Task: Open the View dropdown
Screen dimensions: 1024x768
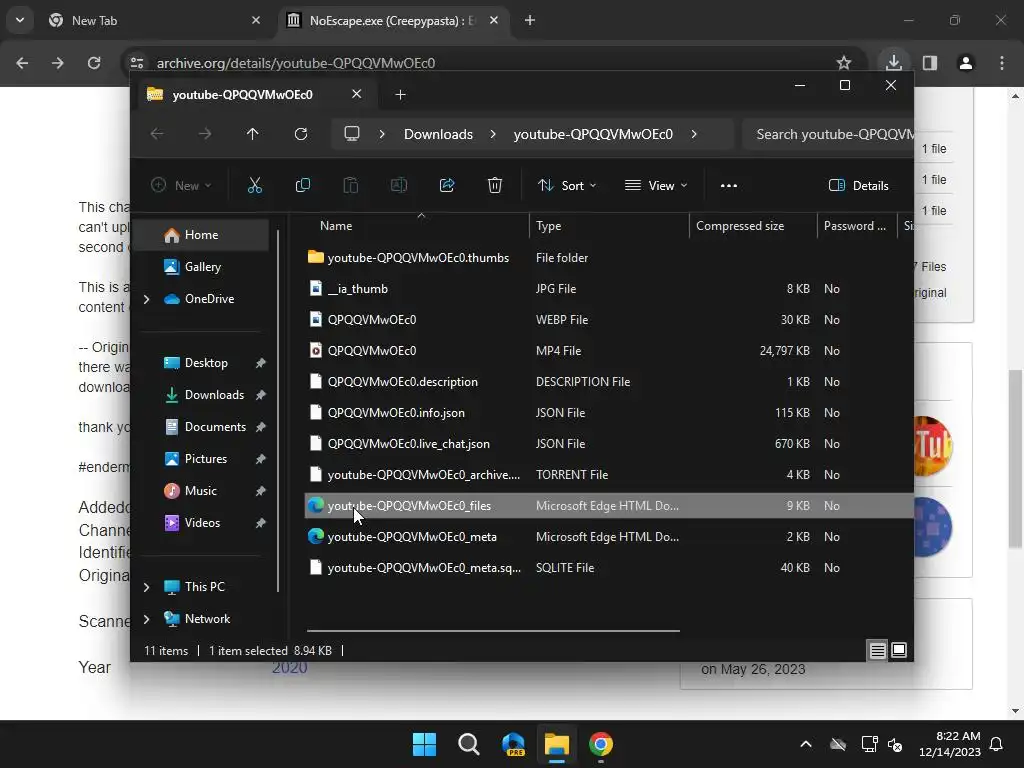Action: click(656, 185)
